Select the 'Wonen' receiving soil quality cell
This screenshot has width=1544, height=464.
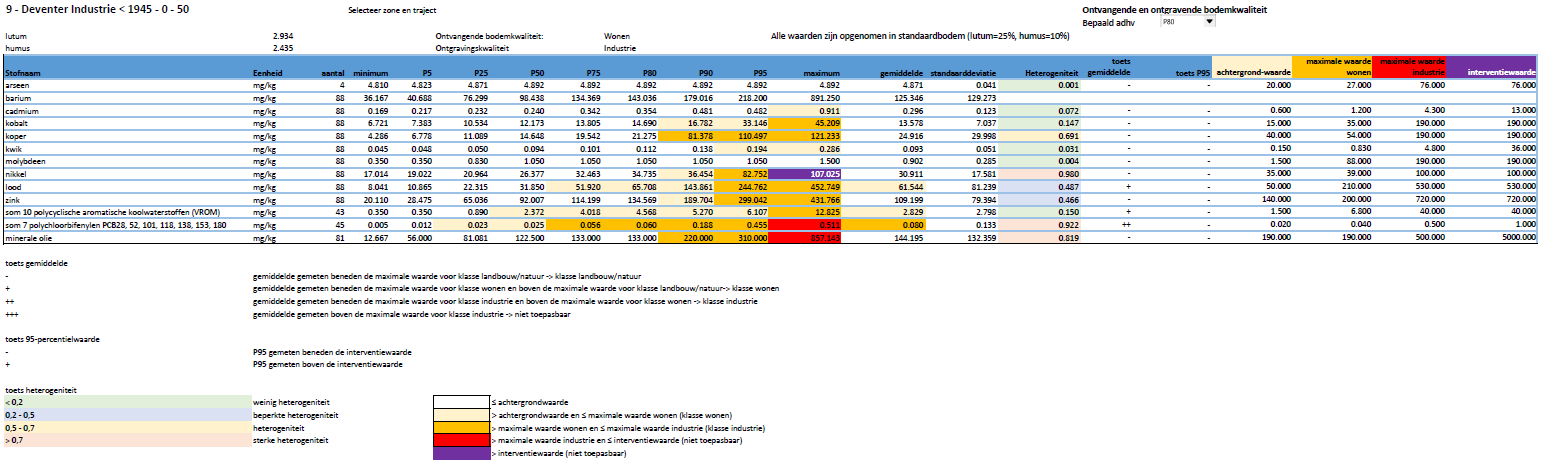click(x=616, y=35)
